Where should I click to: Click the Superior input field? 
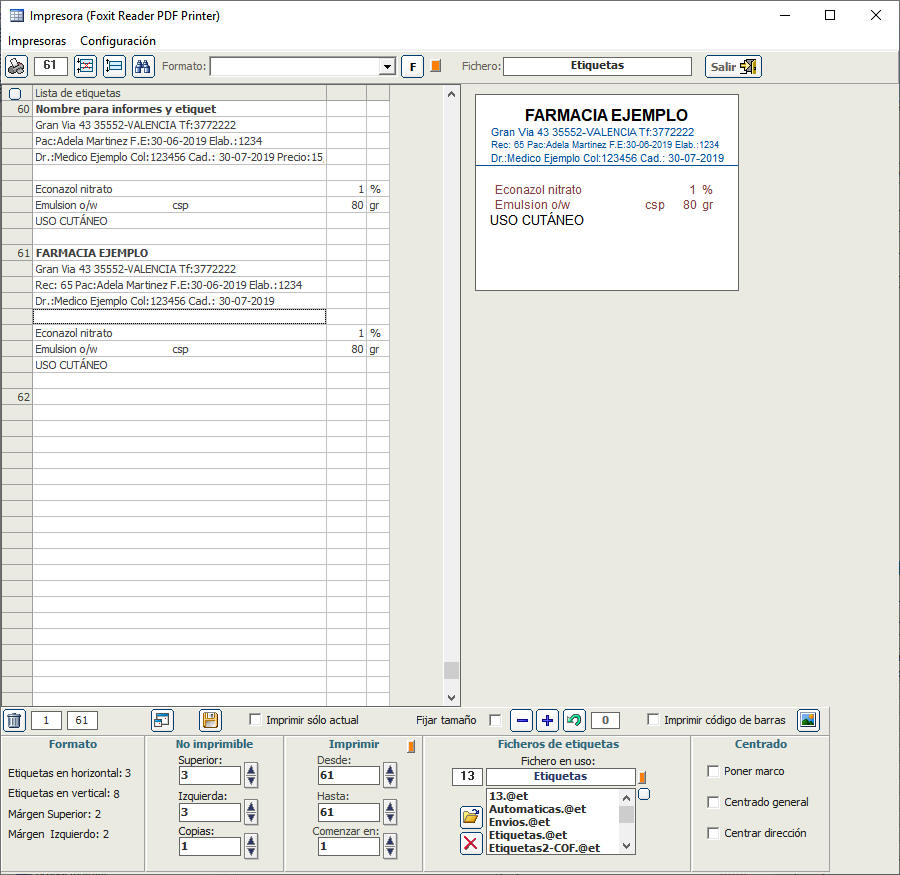(210, 775)
